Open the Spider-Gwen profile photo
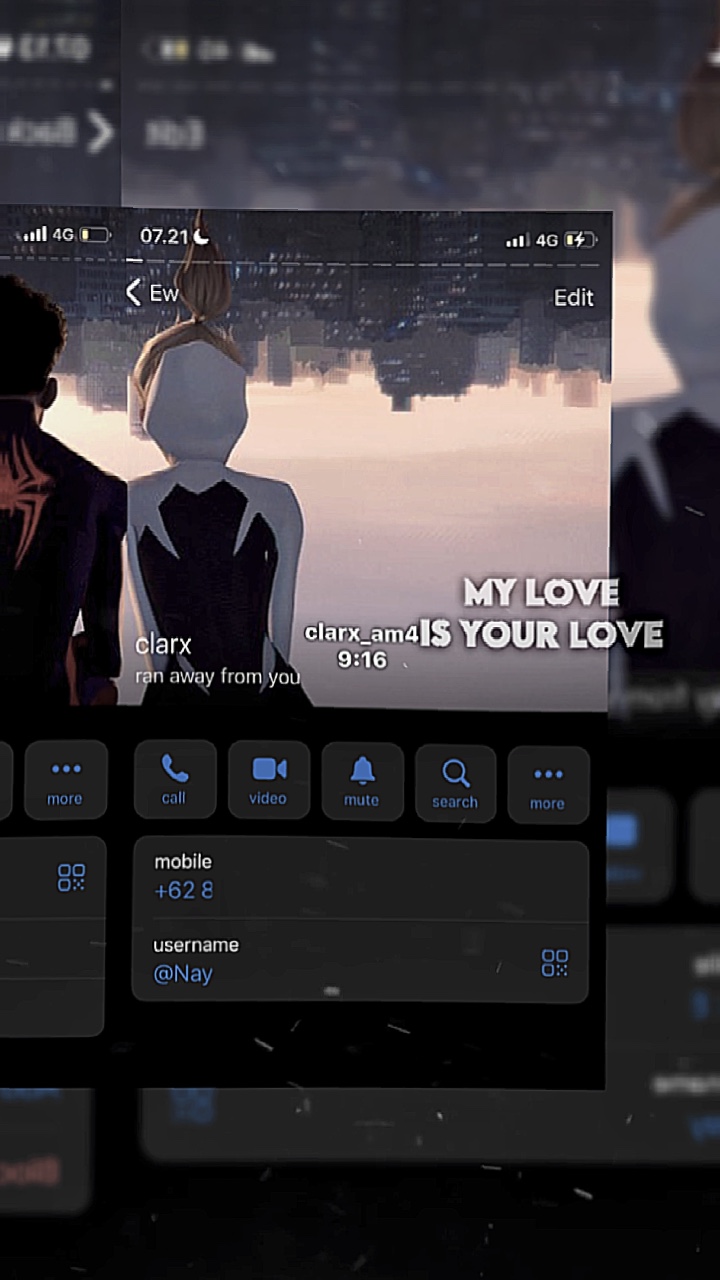720x1280 pixels. point(217,480)
